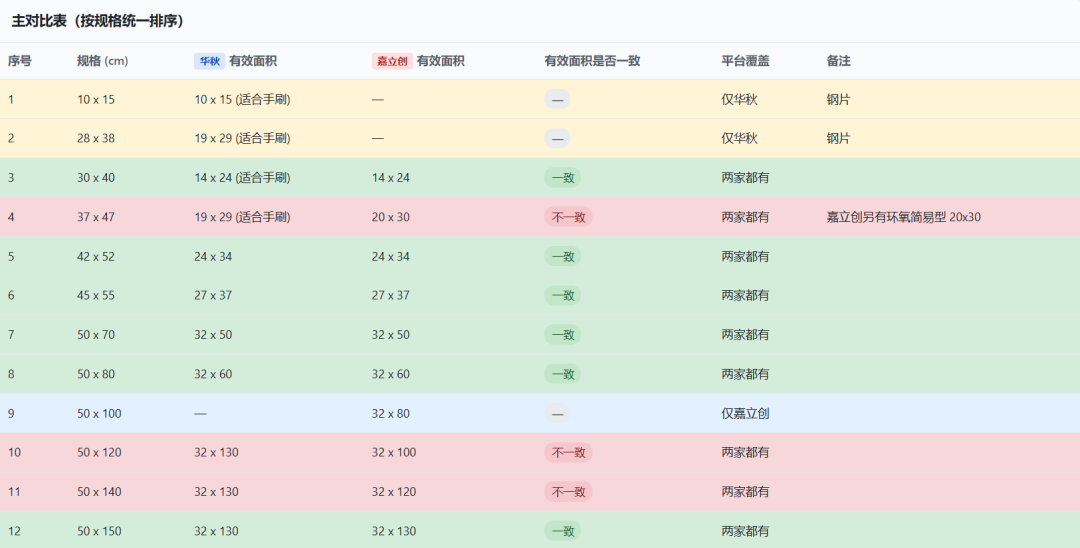Click 华秋 area 14 x 24 (适合手刷)

pyautogui.click(x=242, y=178)
